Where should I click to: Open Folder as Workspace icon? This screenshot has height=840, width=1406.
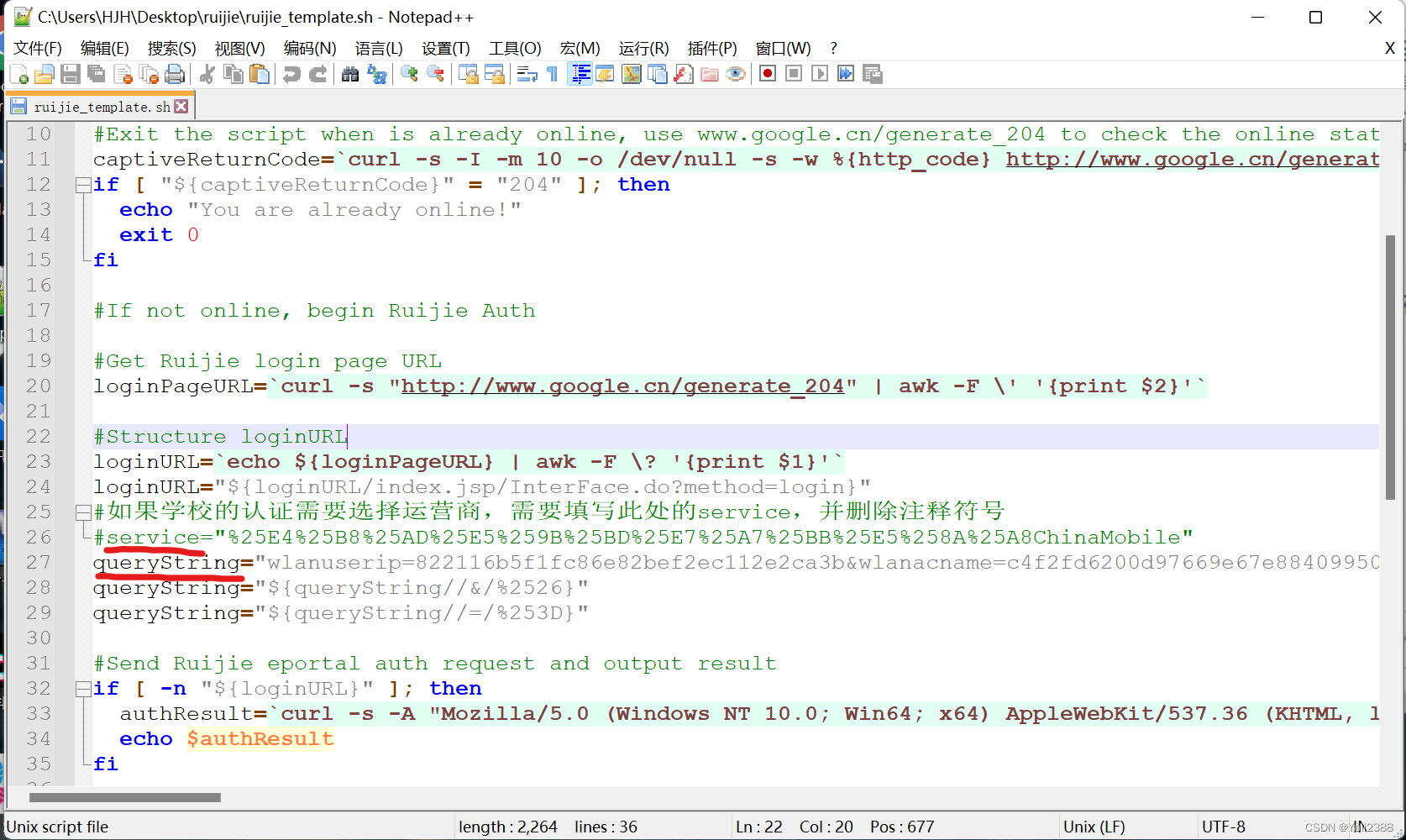click(710, 74)
